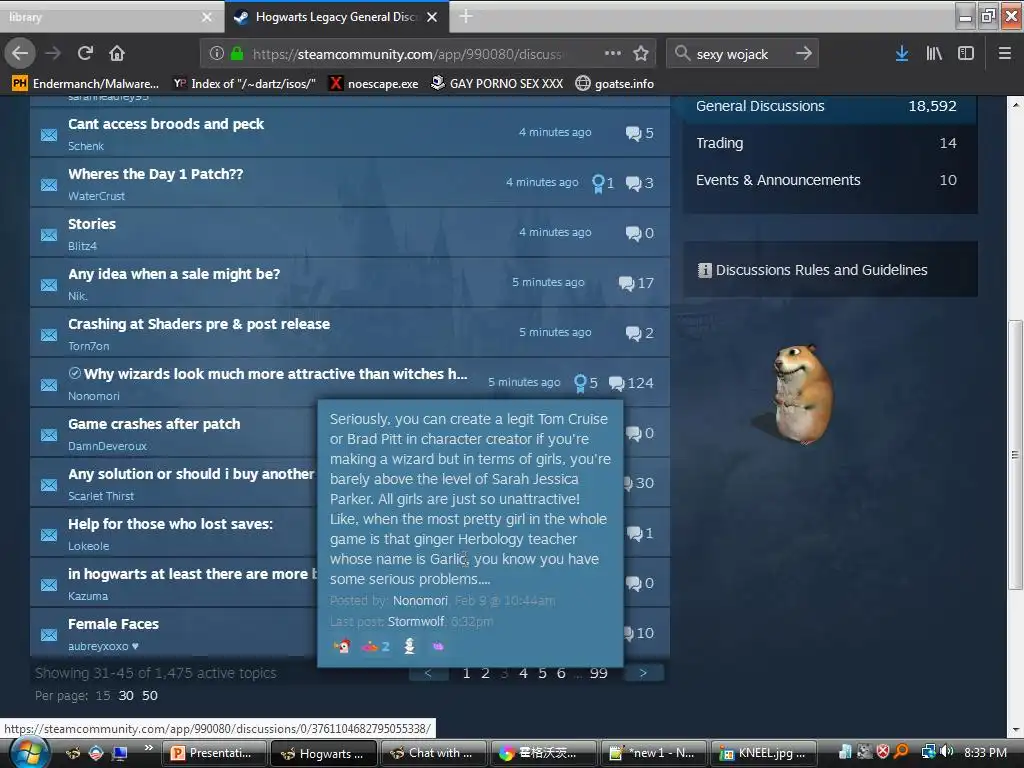Open the goatse.info bookmark
Image resolution: width=1024 pixels, height=768 pixels.
pos(615,84)
